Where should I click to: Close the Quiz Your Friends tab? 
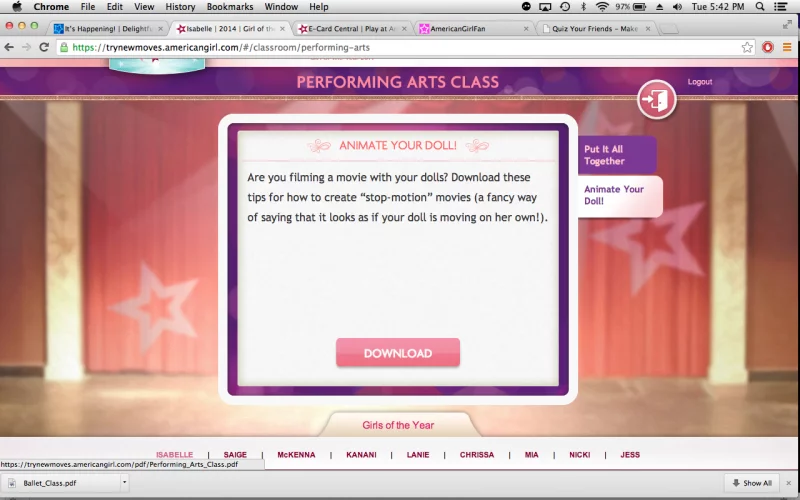(x=648, y=29)
